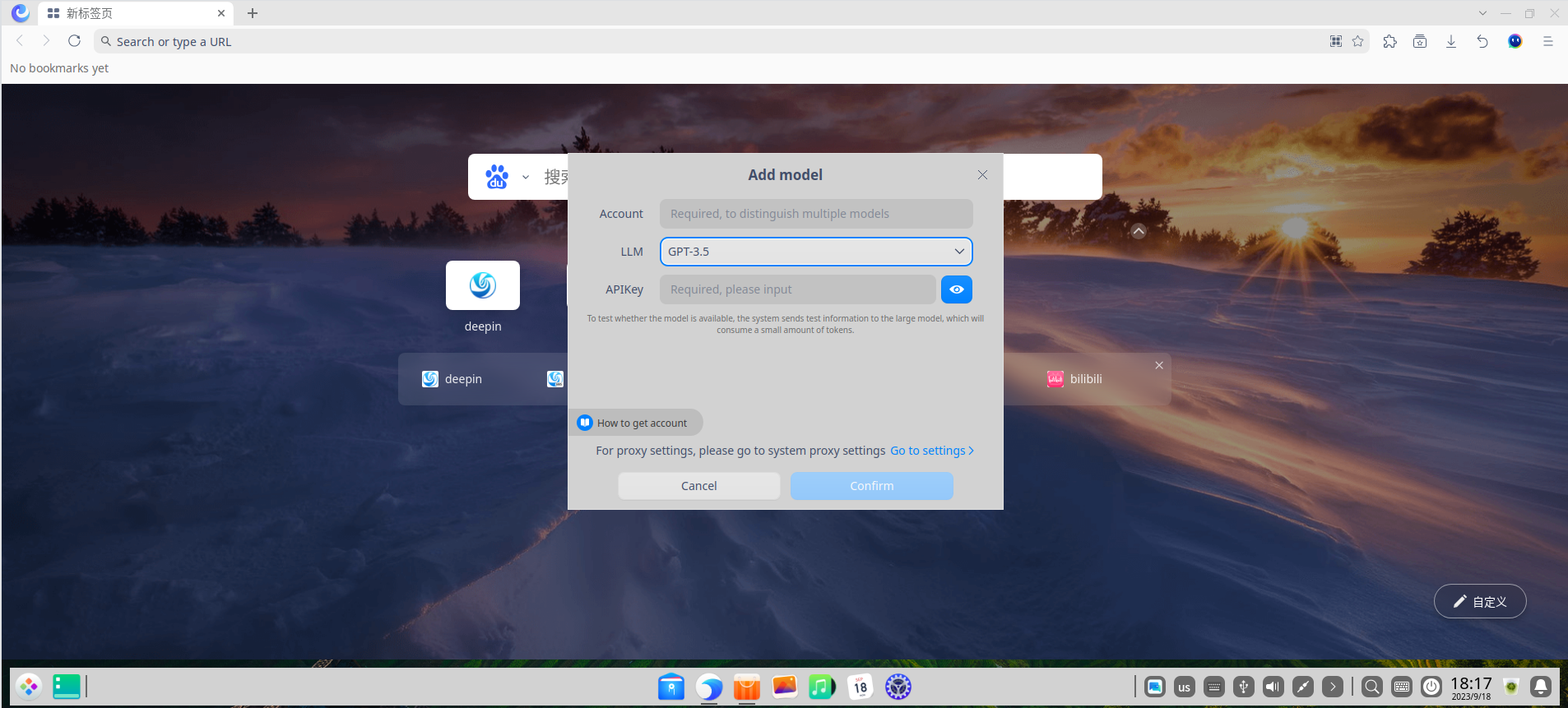
Task: Bookmark this page with star icon
Action: pos(1358,41)
